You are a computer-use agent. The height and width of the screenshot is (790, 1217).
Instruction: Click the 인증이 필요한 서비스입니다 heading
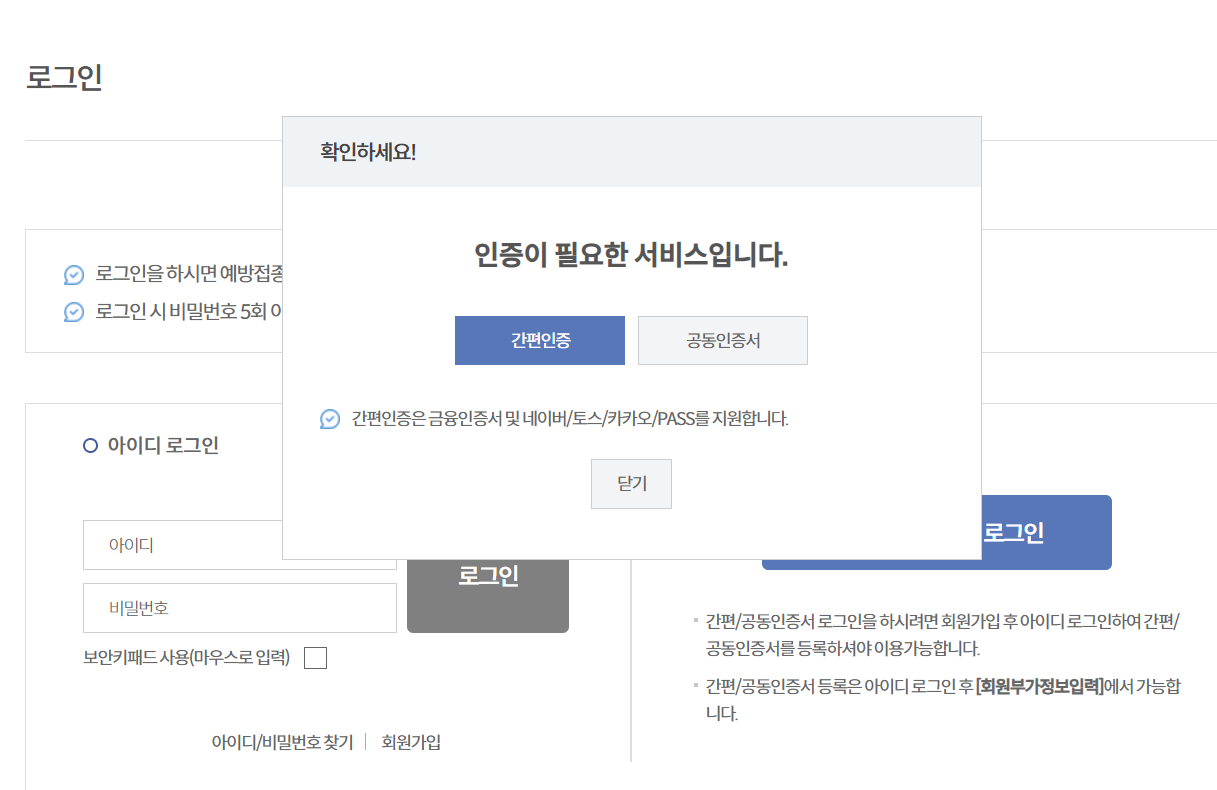pos(632,255)
